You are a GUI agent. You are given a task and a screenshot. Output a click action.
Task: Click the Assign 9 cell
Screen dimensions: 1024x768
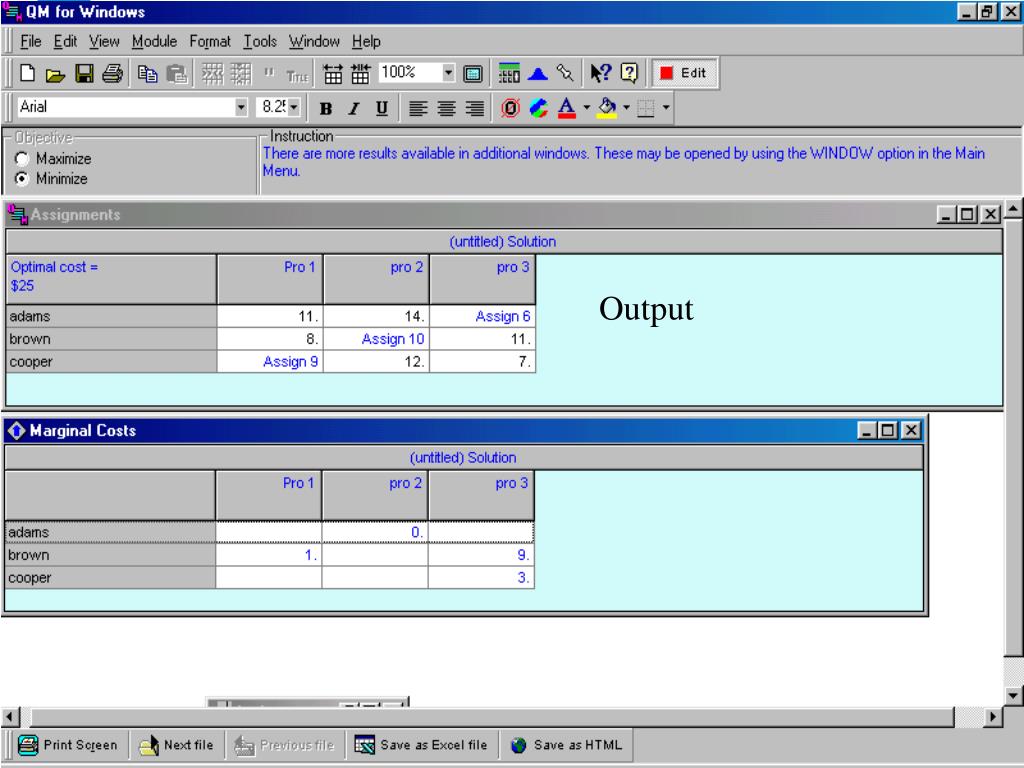[x=270, y=362]
